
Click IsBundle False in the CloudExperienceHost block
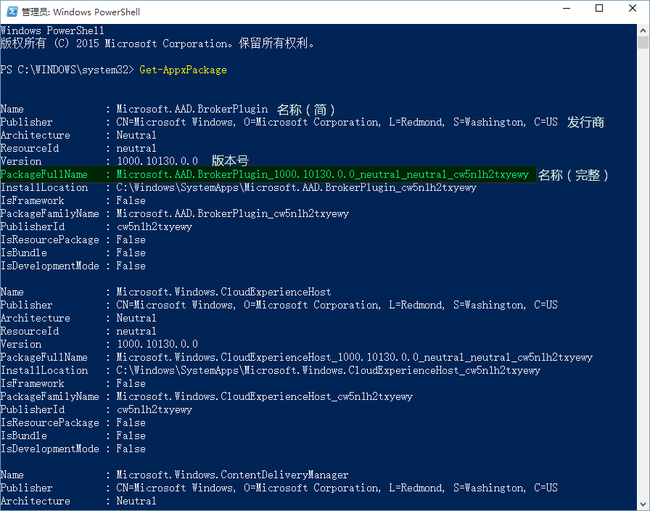[131, 436]
